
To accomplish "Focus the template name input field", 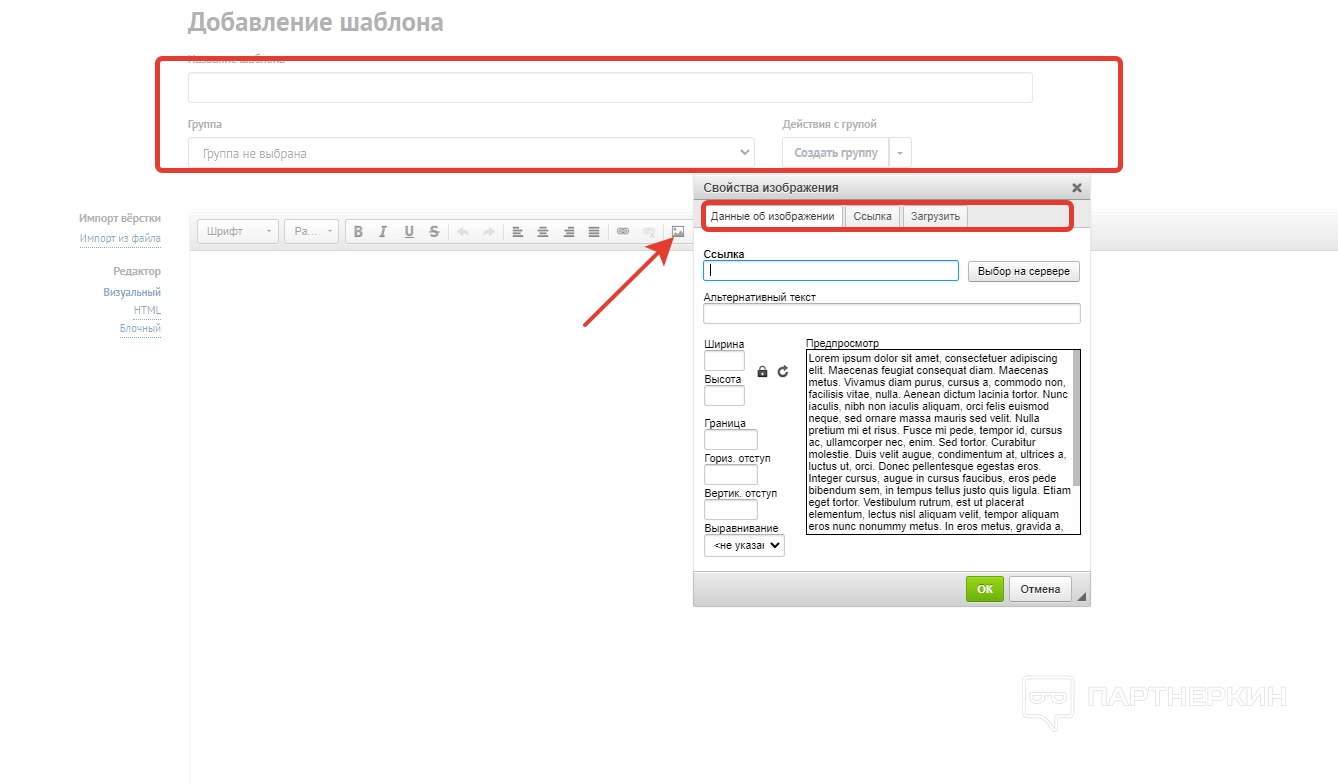I will tap(610, 87).
